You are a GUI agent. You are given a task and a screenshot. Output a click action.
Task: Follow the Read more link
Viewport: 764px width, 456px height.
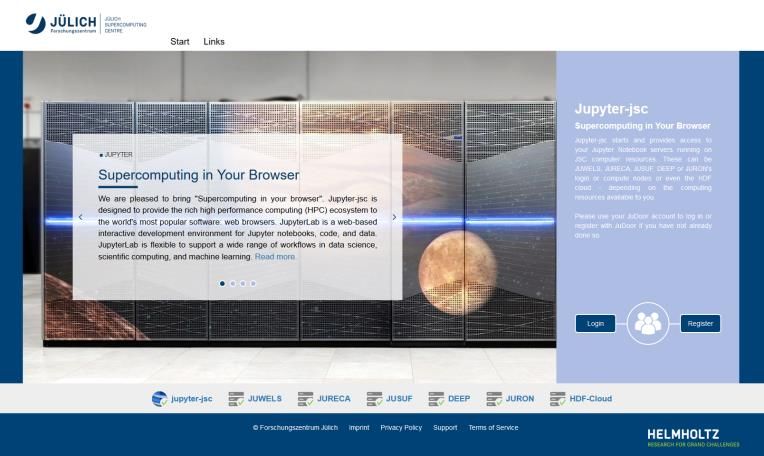click(x=275, y=256)
